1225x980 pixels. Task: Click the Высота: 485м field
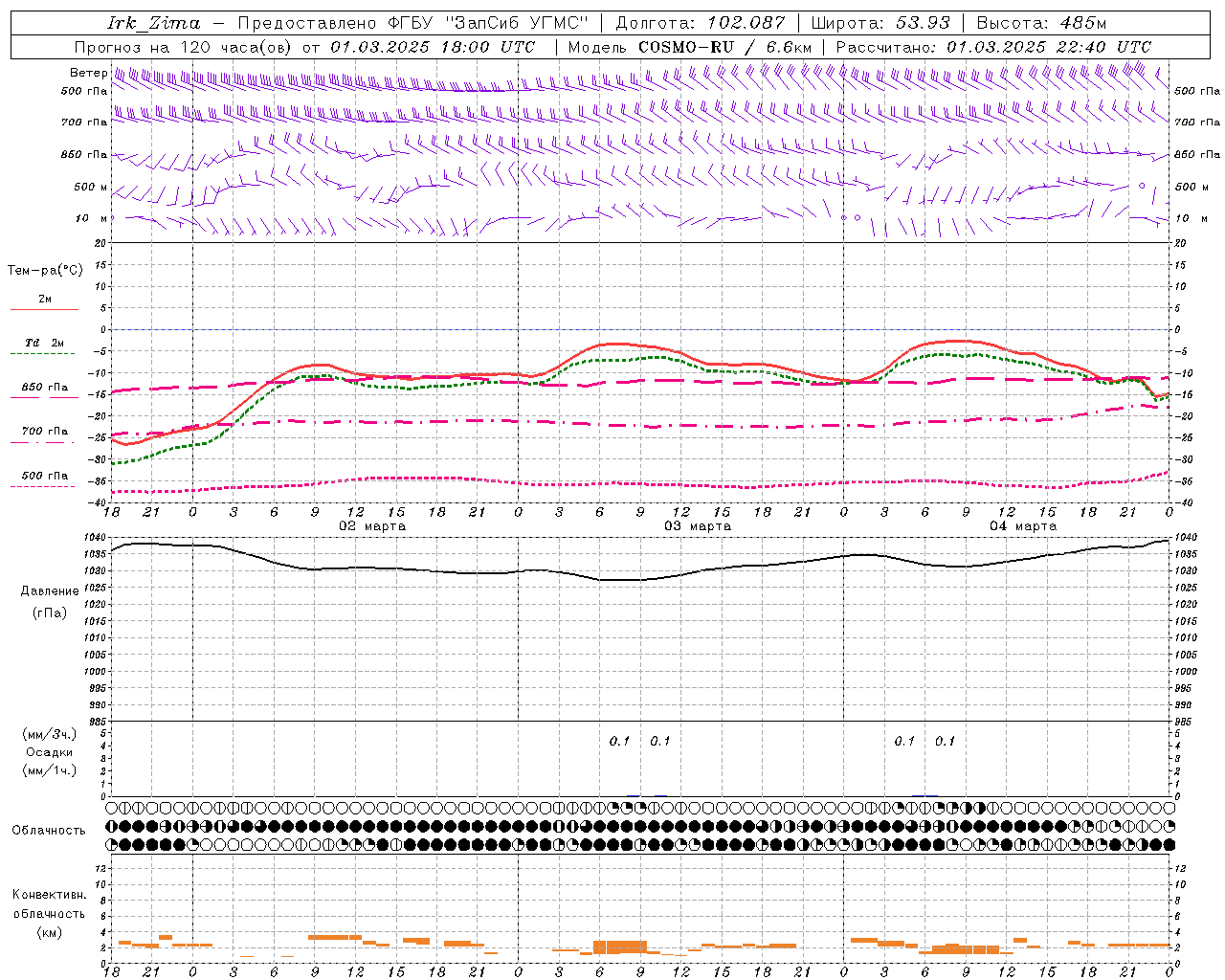click(x=1041, y=23)
